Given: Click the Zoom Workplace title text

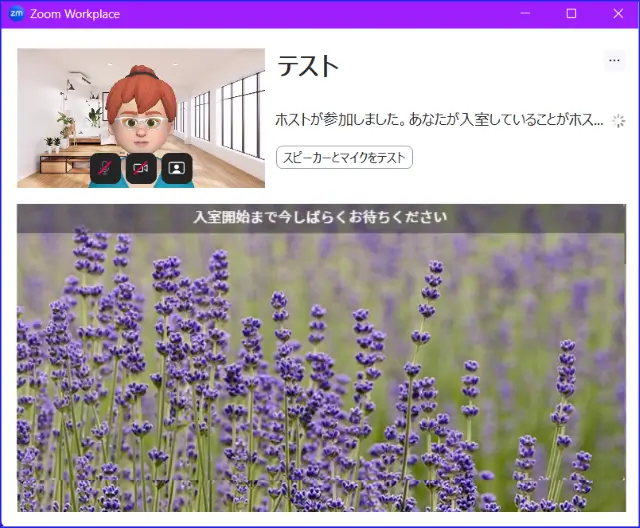Looking at the screenshot, I should 75,14.
